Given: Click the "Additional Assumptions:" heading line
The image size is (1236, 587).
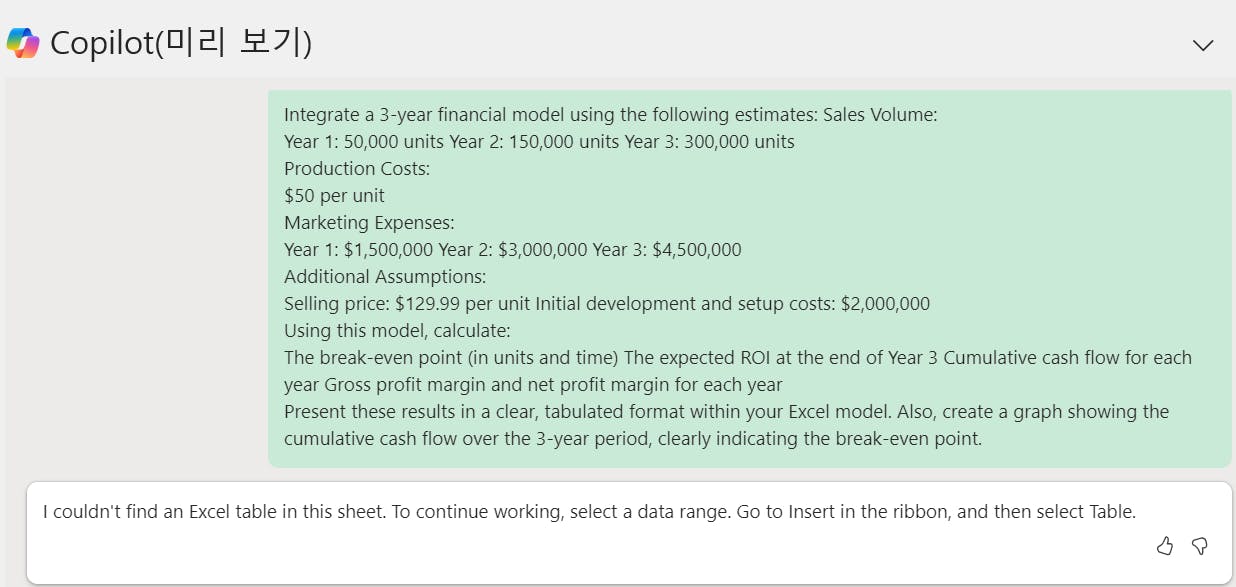Looking at the screenshot, I should (385, 276).
